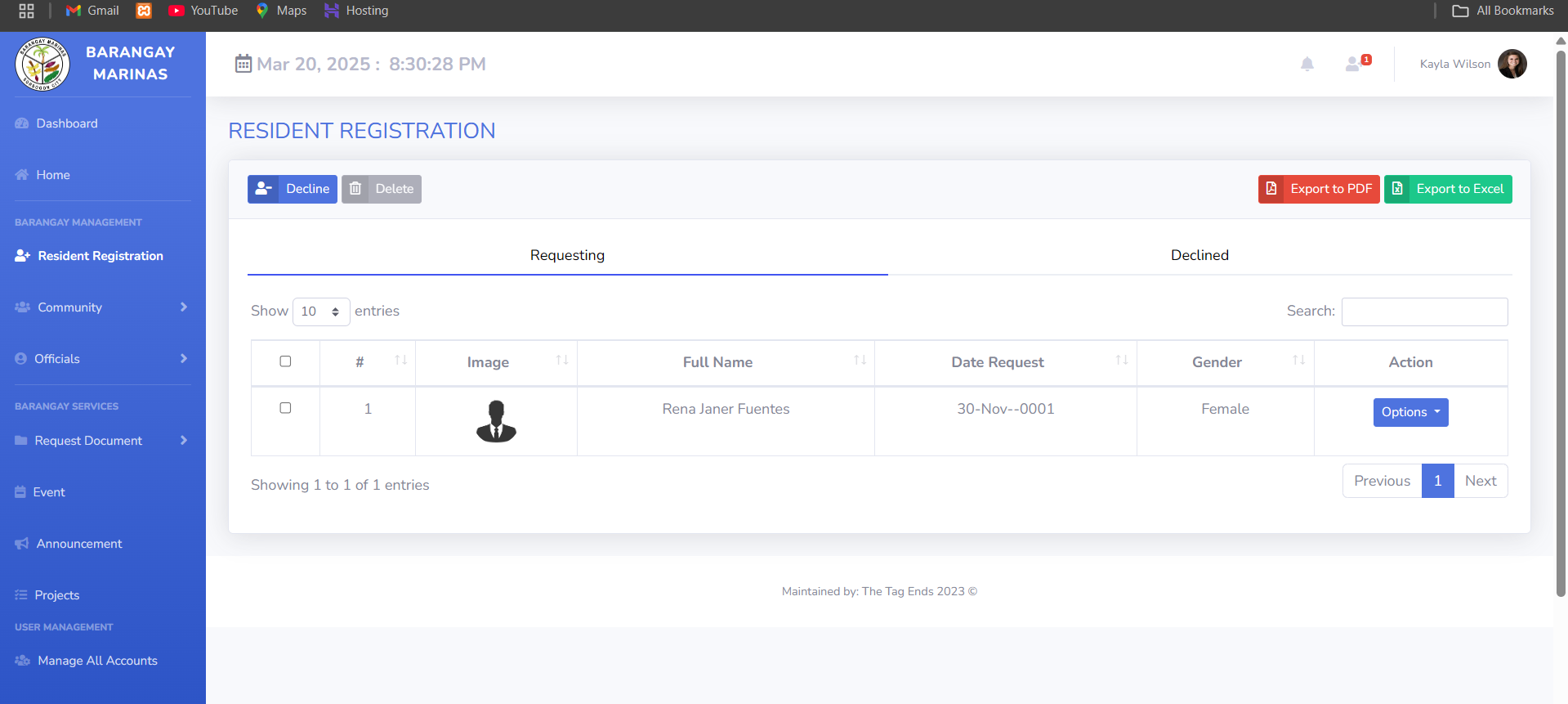Switch to the Declined tab
Viewport: 1568px width, 704px height.
1199,255
